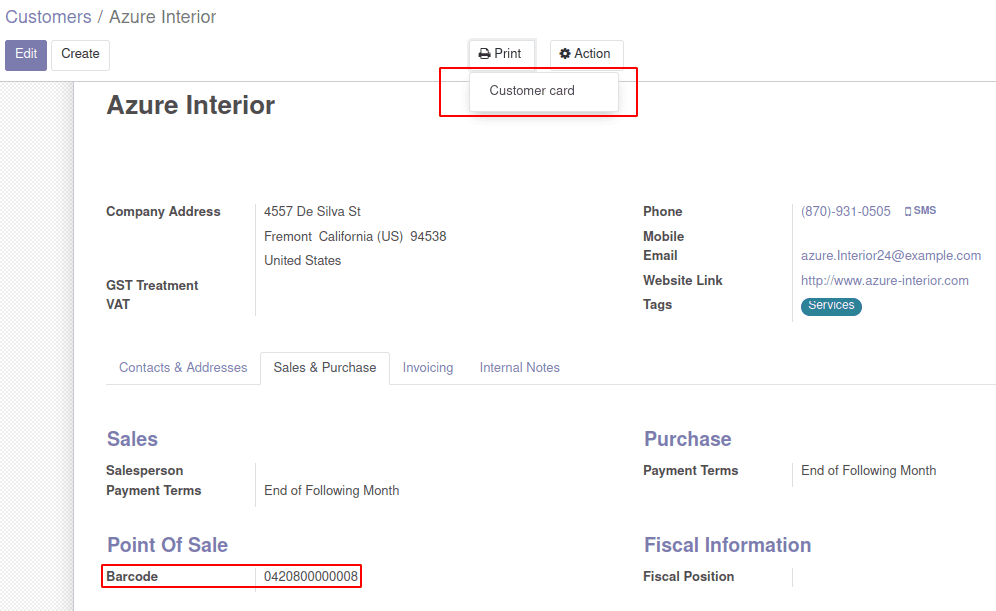The image size is (996, 611).
Task: Click the Fiscal Position label
Action: point(689,577)
